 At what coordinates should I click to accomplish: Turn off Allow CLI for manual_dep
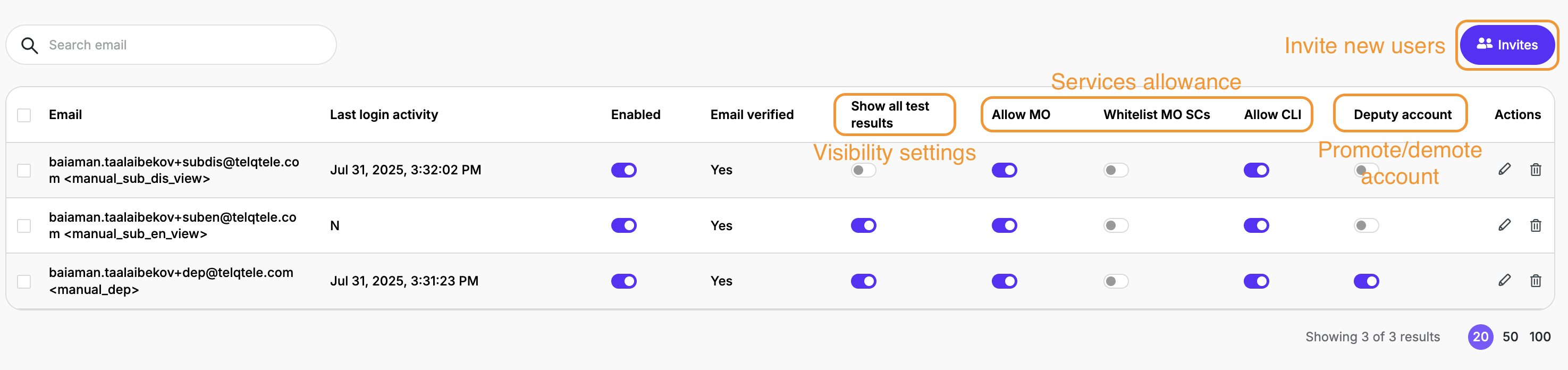1256,281
